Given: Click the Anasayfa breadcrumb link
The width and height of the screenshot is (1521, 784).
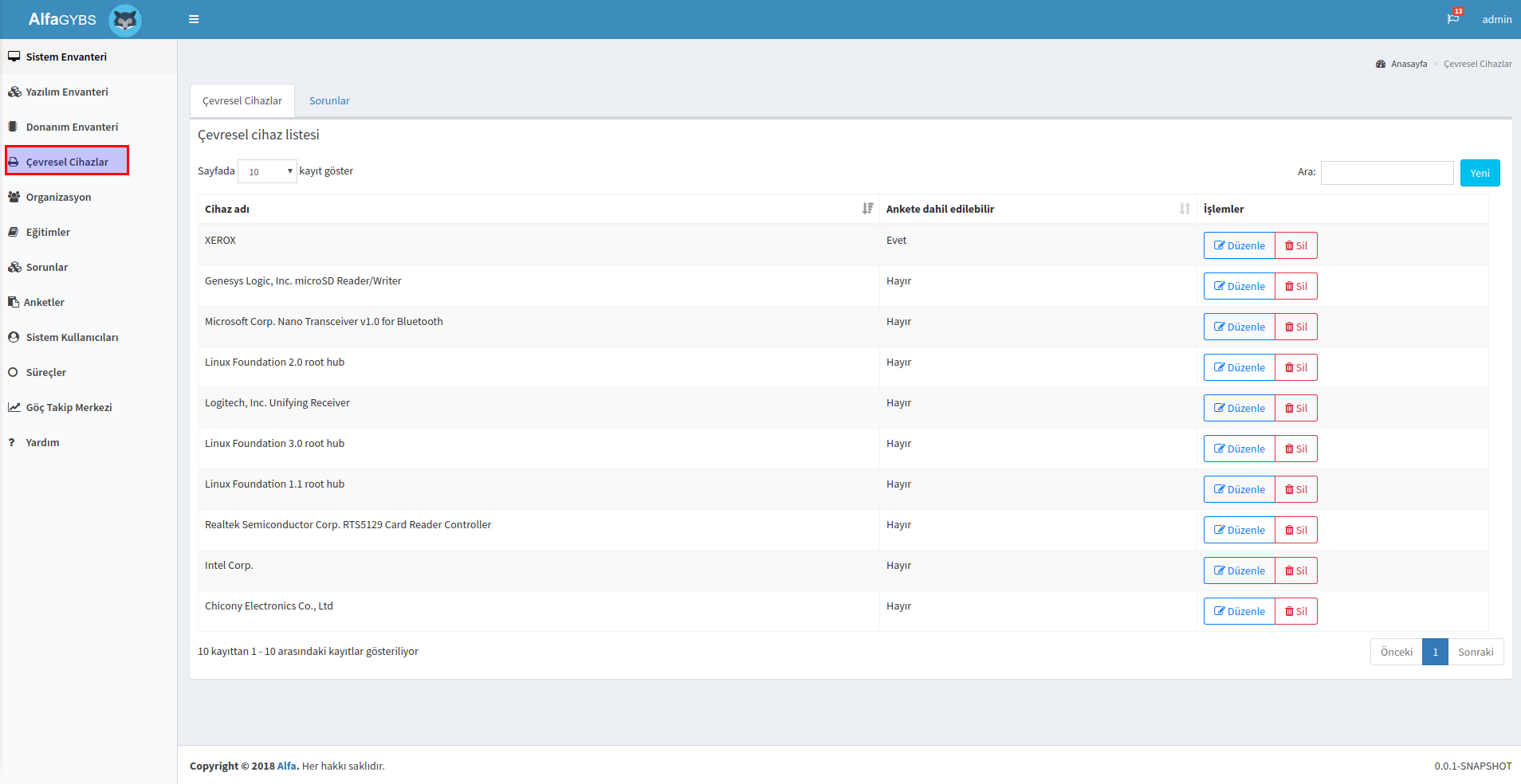Looking at the screenshot, I should coord(1409,64).
